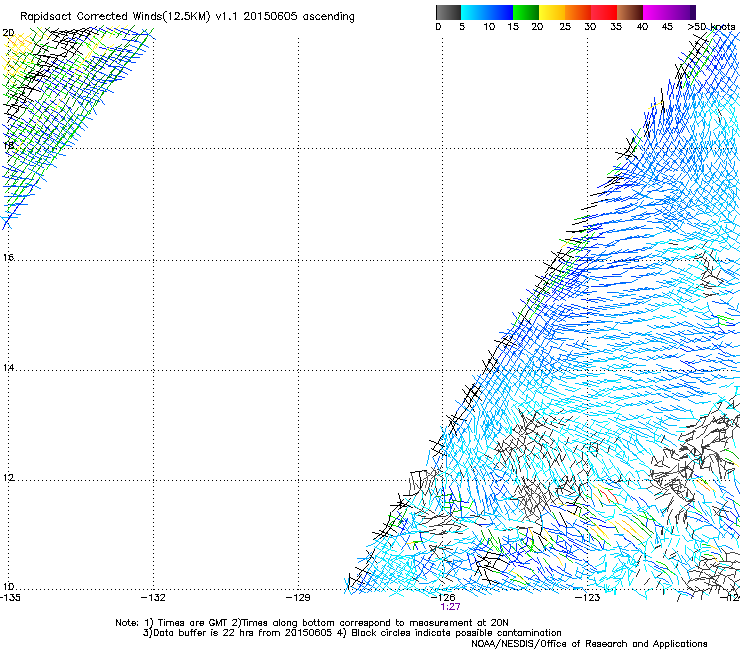Click the '-132' longitude axis label
This screenshot has width=740, height=650.
tap(153, 598)
